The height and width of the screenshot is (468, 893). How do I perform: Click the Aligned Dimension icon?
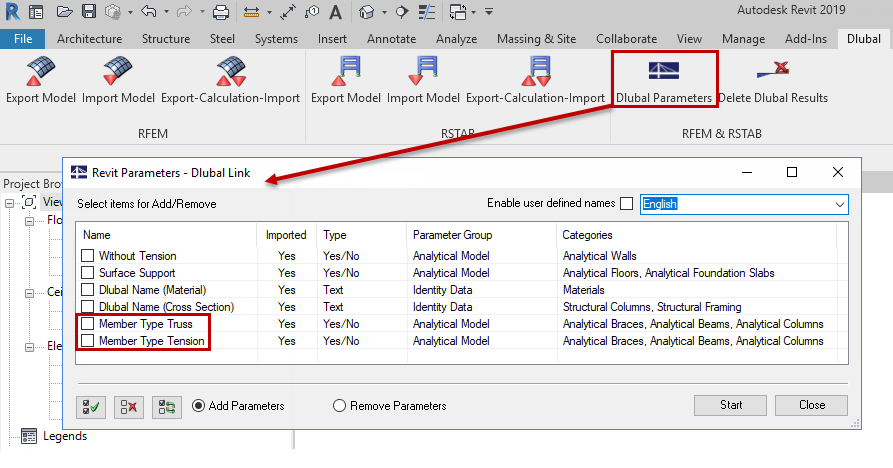(x=288, y=12)
